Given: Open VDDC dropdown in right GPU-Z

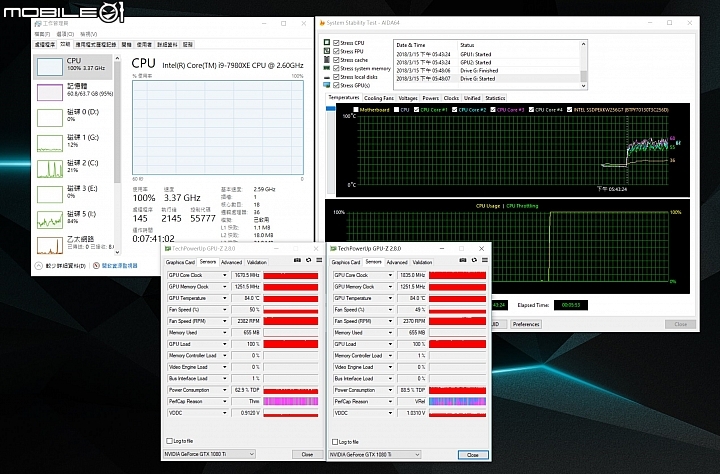Looking at the screenshot, I should [390, 413].
